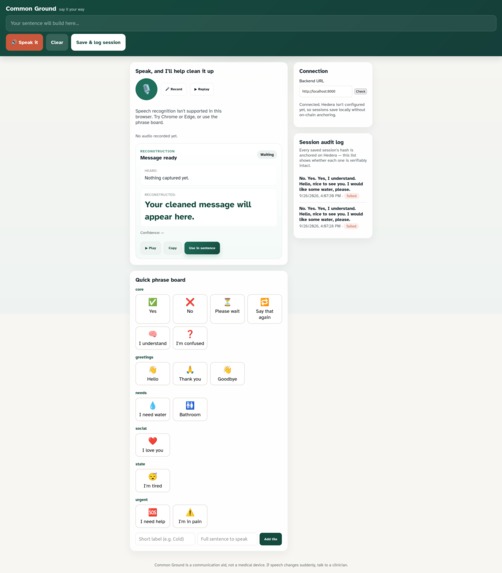This screenshot has width=502, height=573.
Task: Tap the Yes checkmark phrase tile
Action: pos(153,309)
